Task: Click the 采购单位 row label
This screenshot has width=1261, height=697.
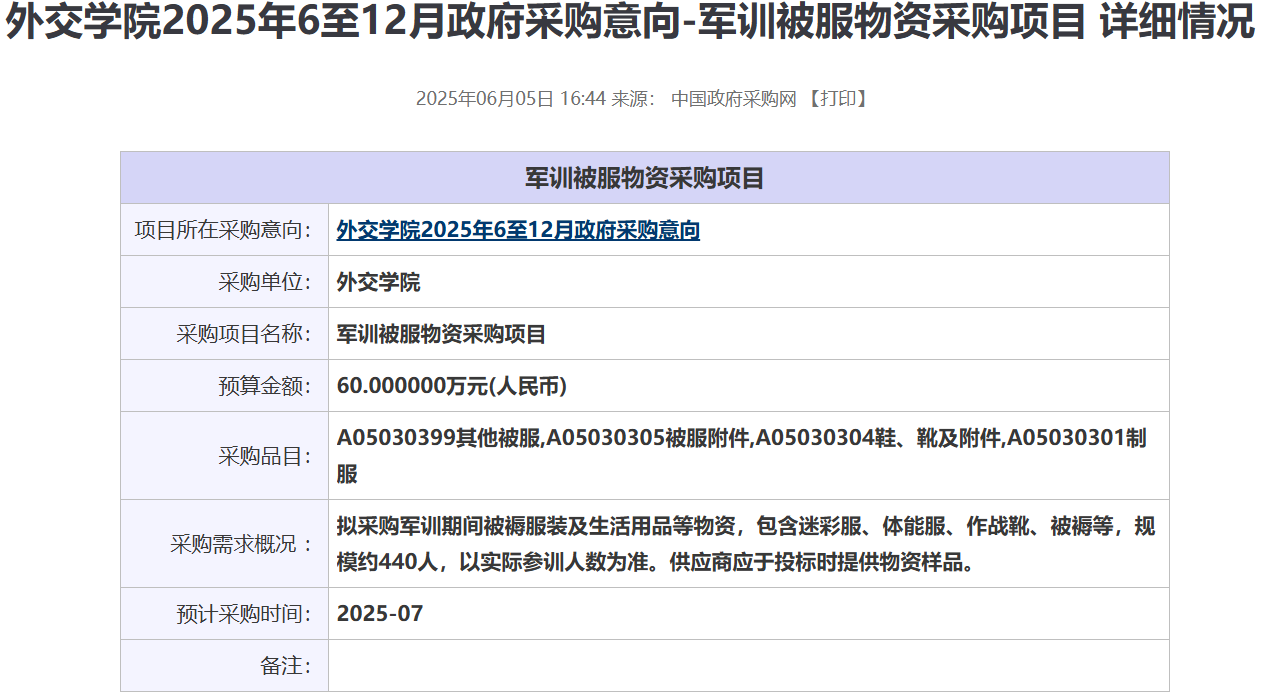Action: click(264, 282)
